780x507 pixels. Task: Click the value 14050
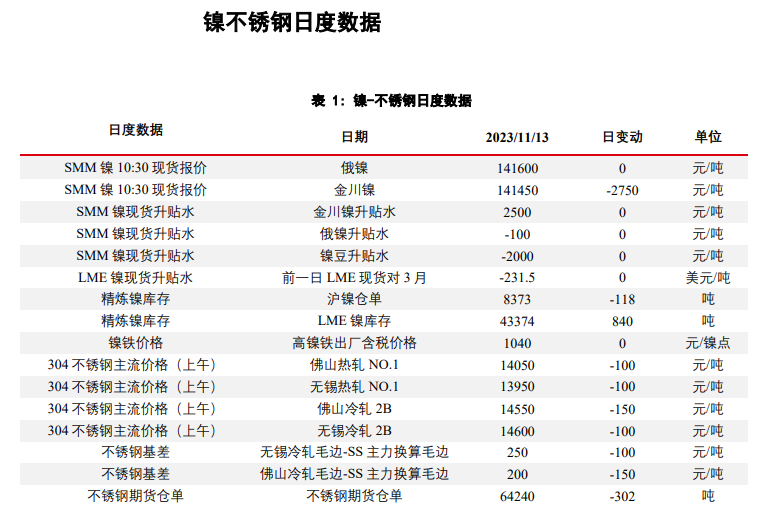pyautogui.click(x=517, y=365)
